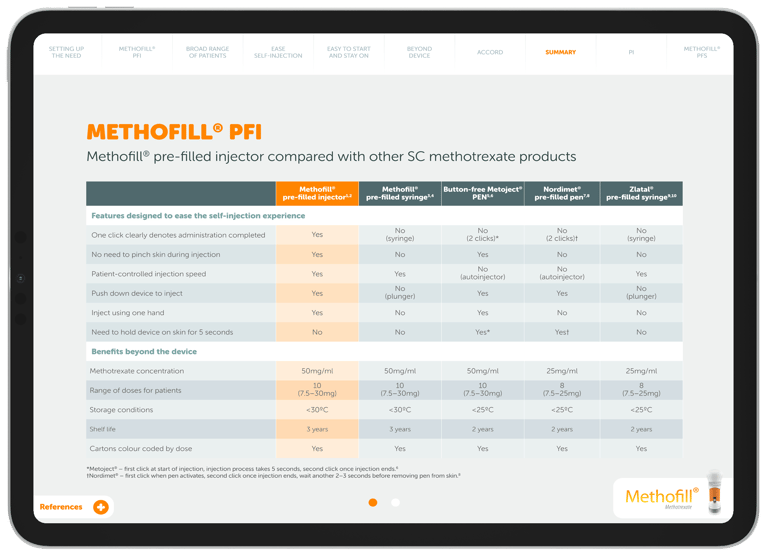Click 'Features designed to ease the self-injection experience'
Image resolution: width=768 pixels, height=557 pixels.
[198, 216]
